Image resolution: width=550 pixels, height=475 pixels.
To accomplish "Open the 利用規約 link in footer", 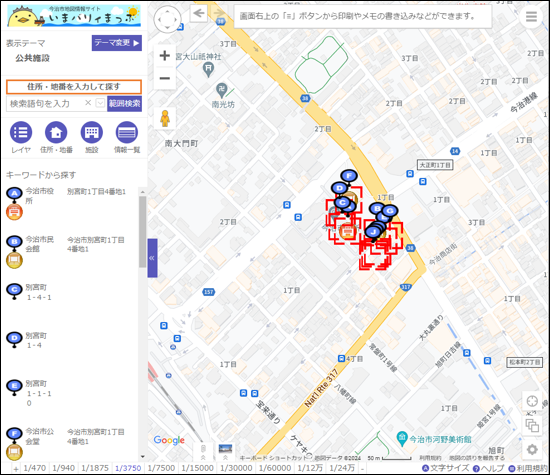I will tap(528, 468).
